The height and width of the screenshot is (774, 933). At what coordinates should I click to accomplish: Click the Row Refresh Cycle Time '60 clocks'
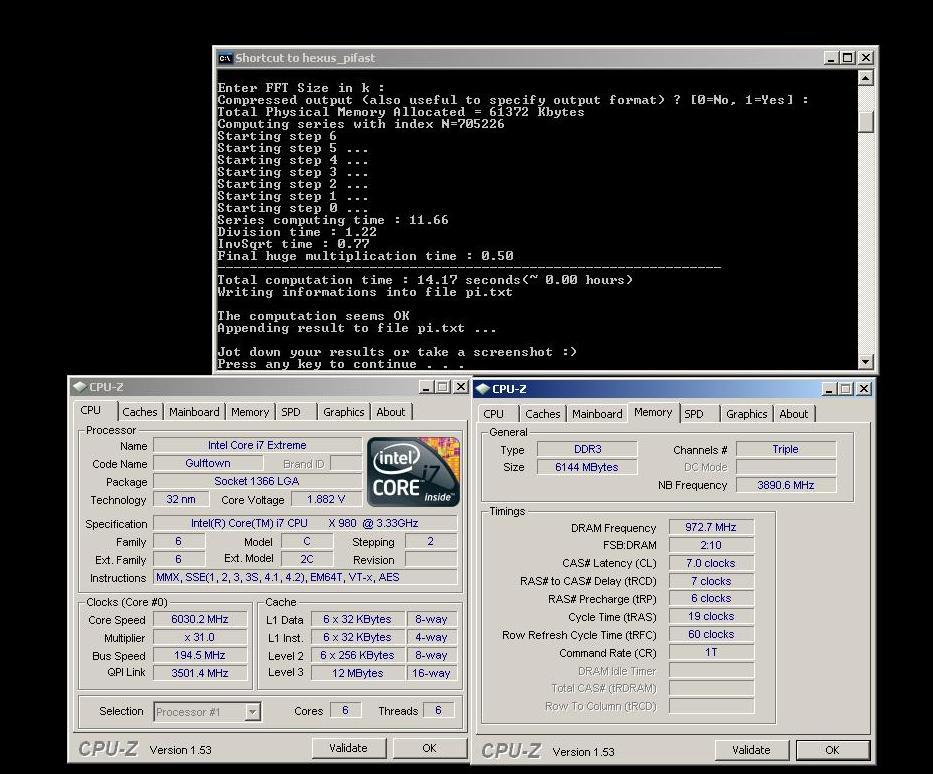[711, 634]
